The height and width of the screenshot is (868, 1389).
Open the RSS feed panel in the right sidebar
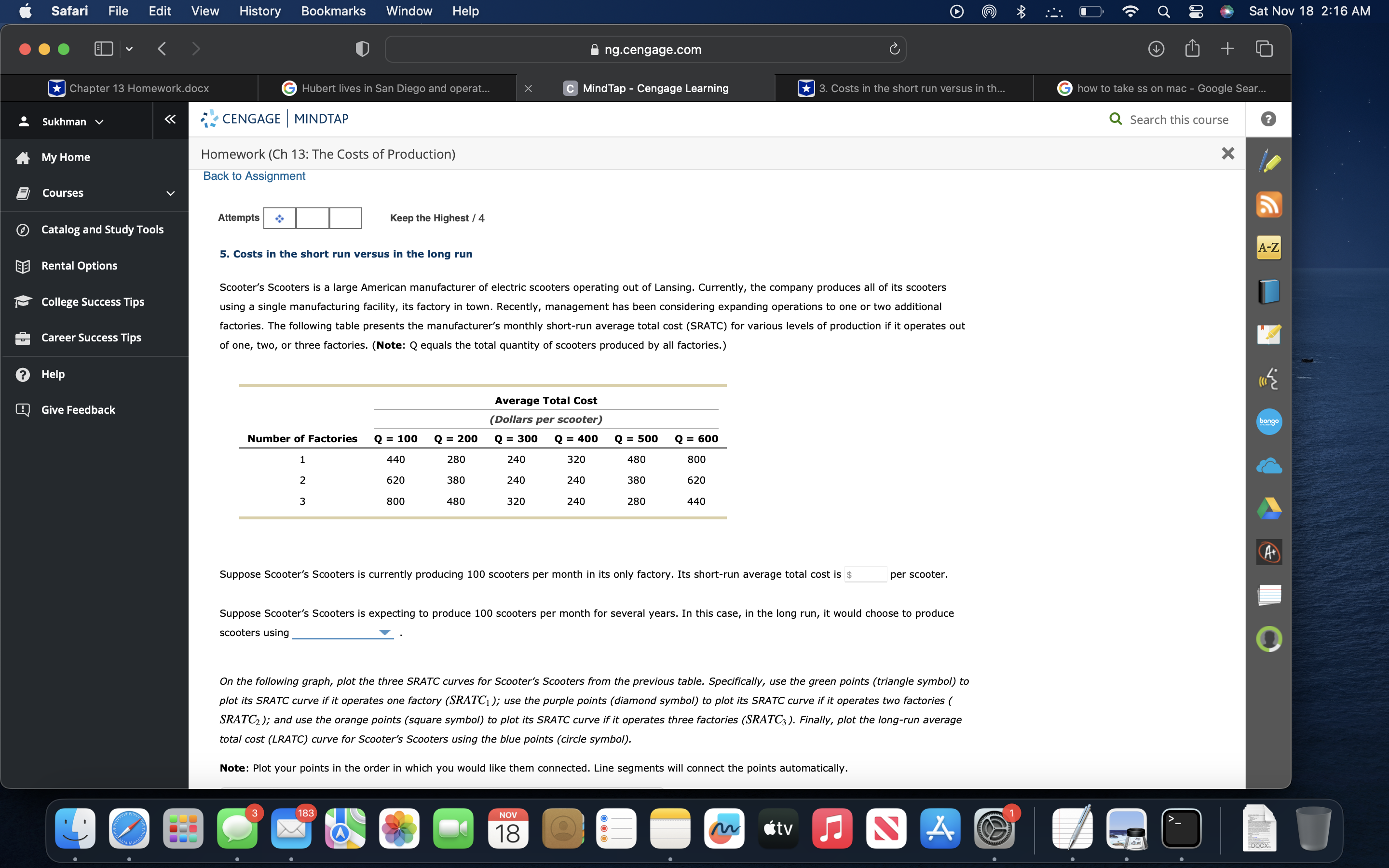1269,204
